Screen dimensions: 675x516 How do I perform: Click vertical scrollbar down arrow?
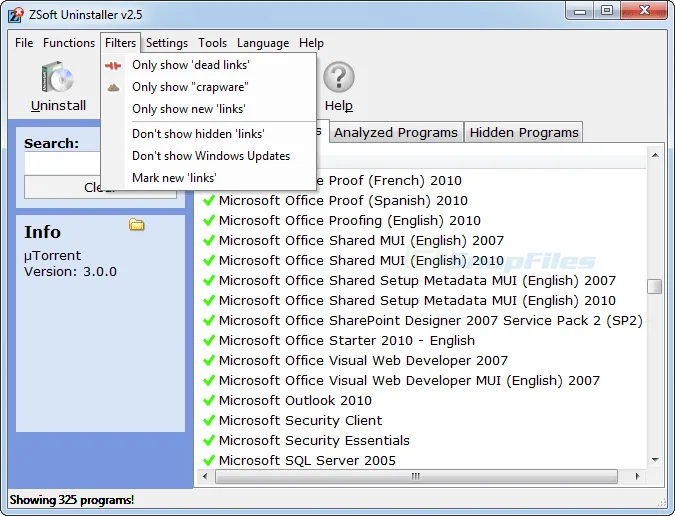coord(655,460)
